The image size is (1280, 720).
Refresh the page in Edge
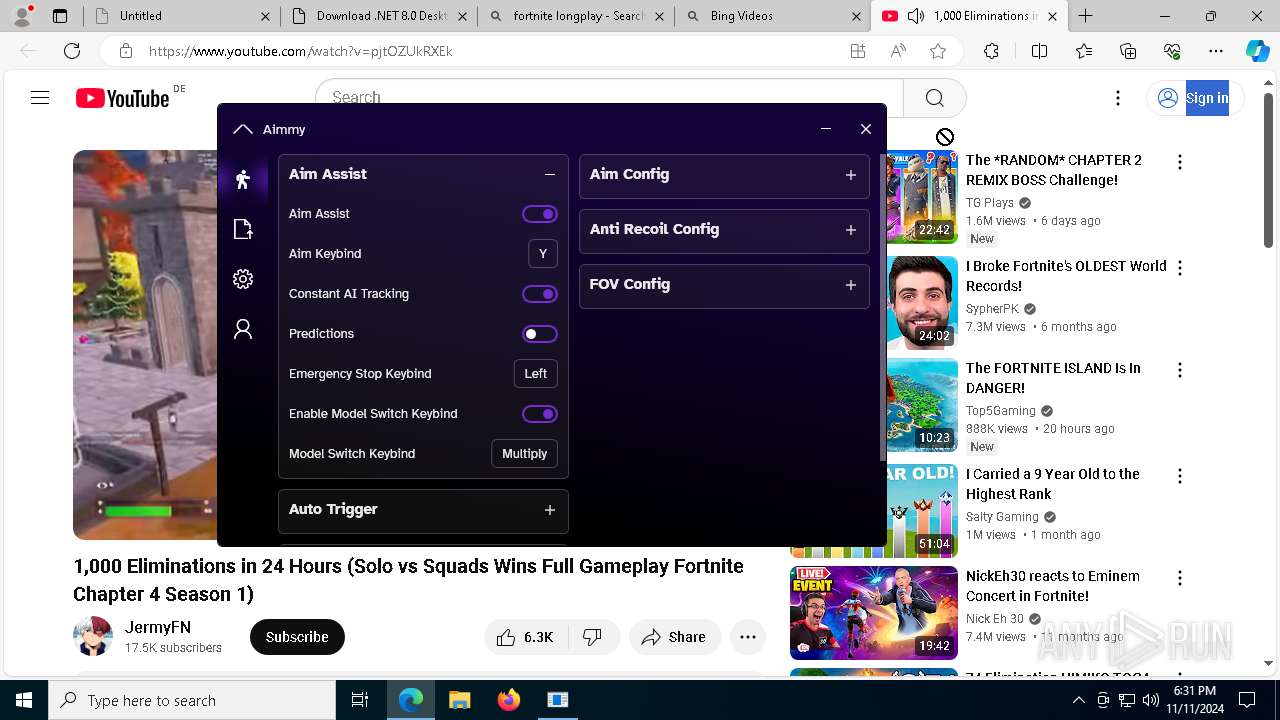point(72,51)
